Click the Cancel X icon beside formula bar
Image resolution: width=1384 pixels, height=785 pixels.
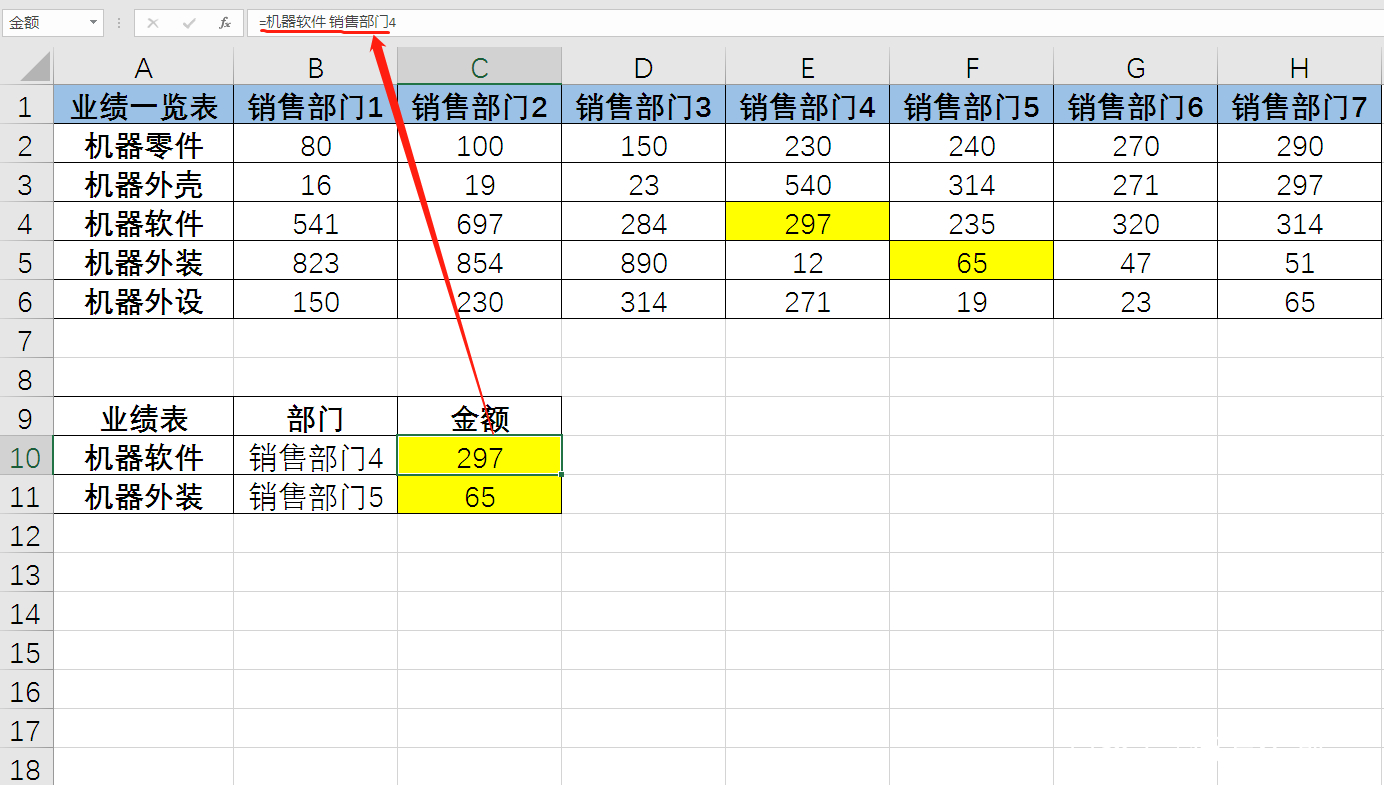tap(152, 21)
